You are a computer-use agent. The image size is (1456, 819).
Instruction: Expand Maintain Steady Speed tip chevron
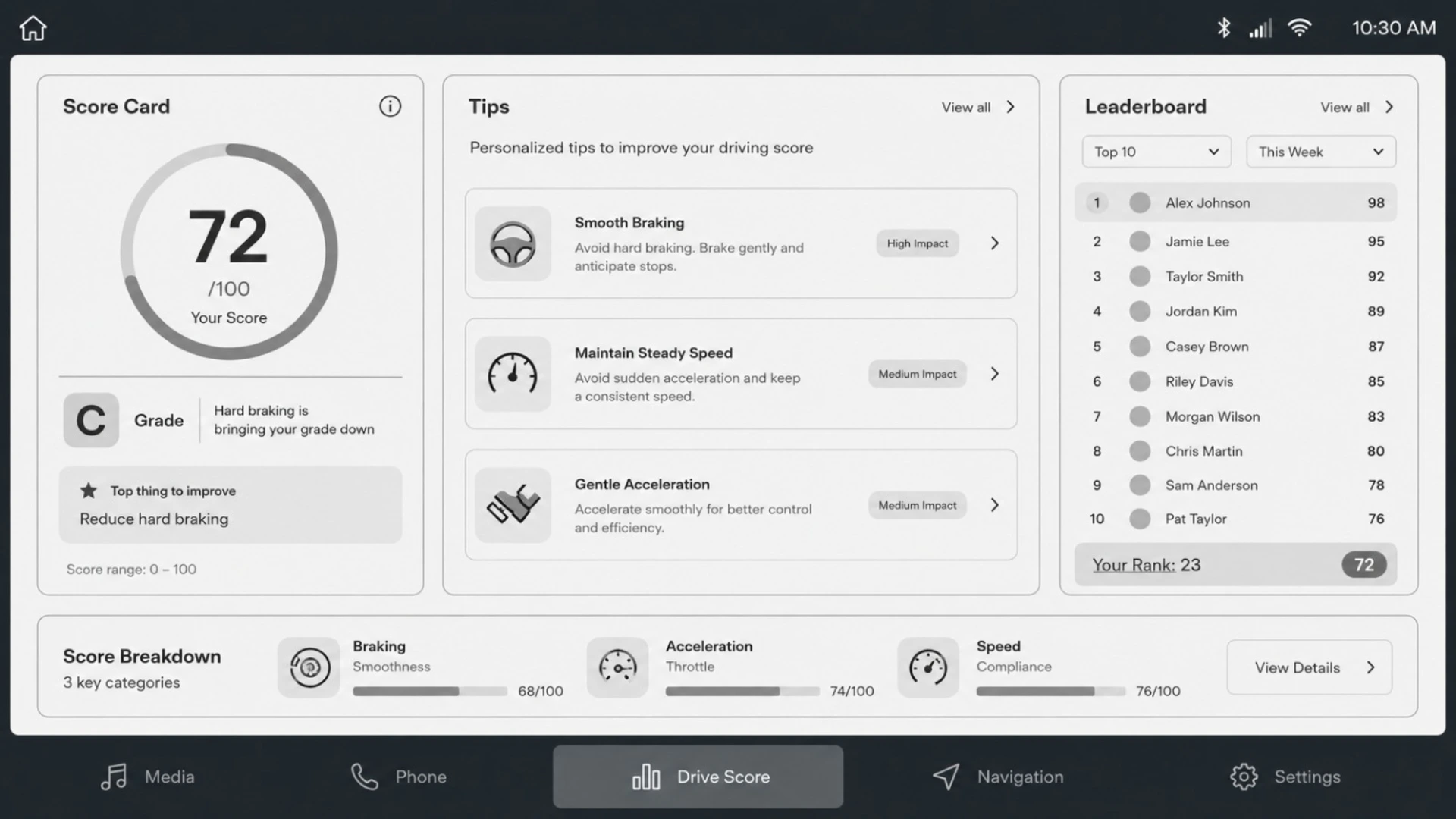coord(995,374)
